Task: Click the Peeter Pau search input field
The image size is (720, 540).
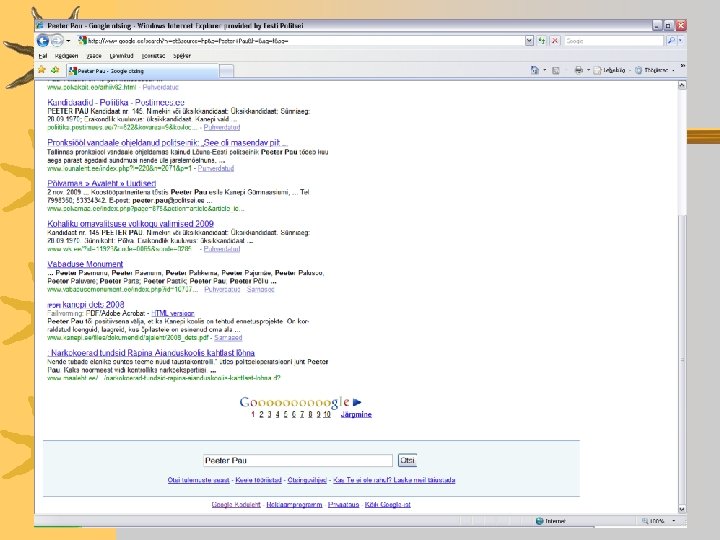Action: (298, 460)
